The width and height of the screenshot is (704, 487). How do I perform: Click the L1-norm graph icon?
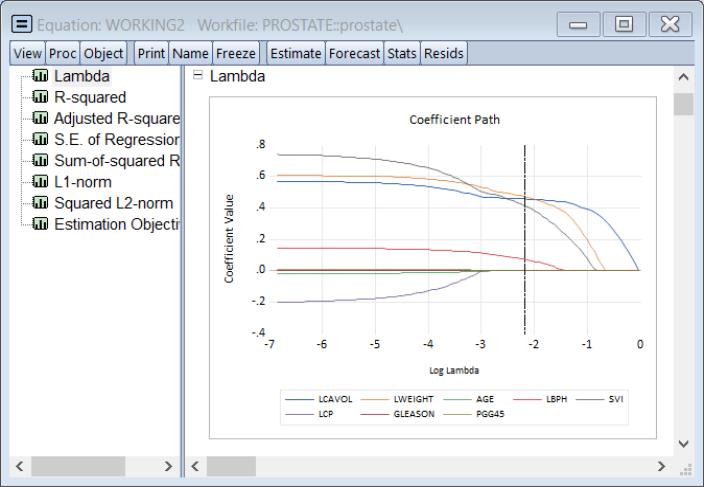[x=43, y=181]
